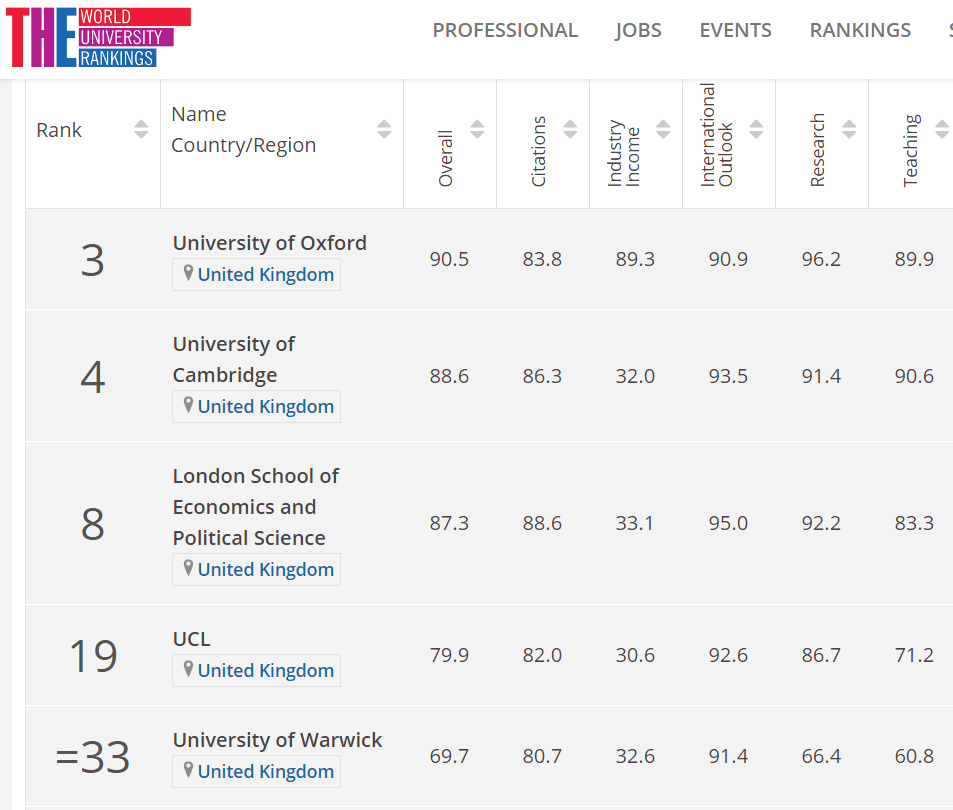Open London School of Economics link
The width and height of the screenshot is (953, 810).
pos(255,506)
